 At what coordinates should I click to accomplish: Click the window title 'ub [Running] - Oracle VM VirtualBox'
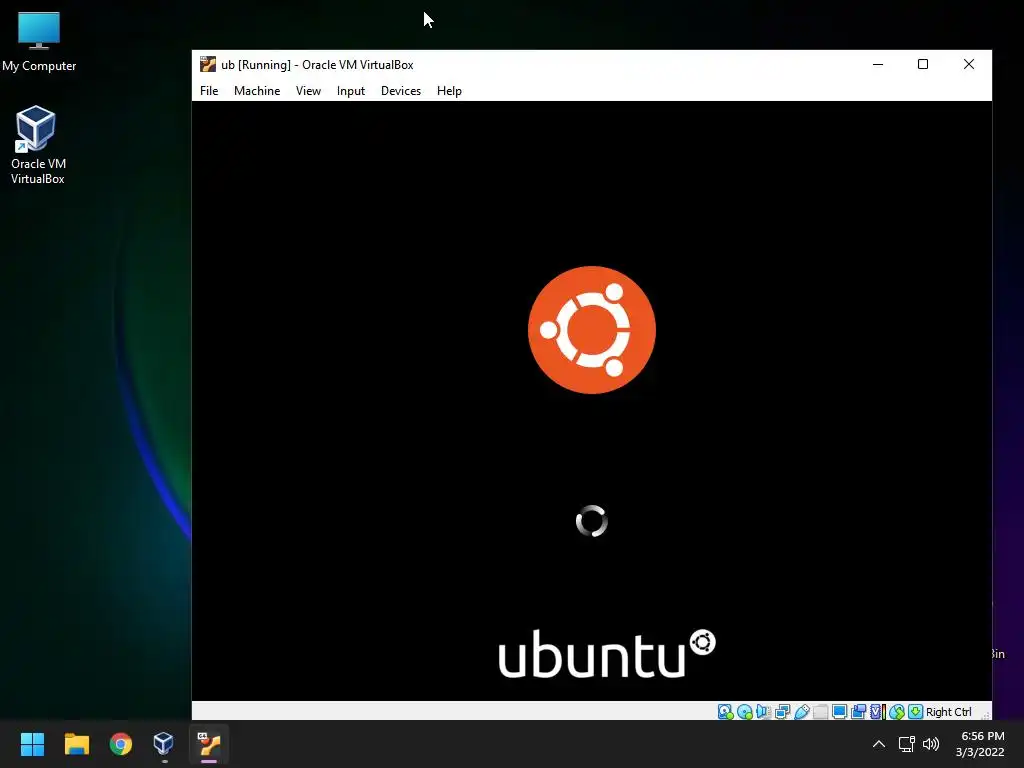pos(317,65)
